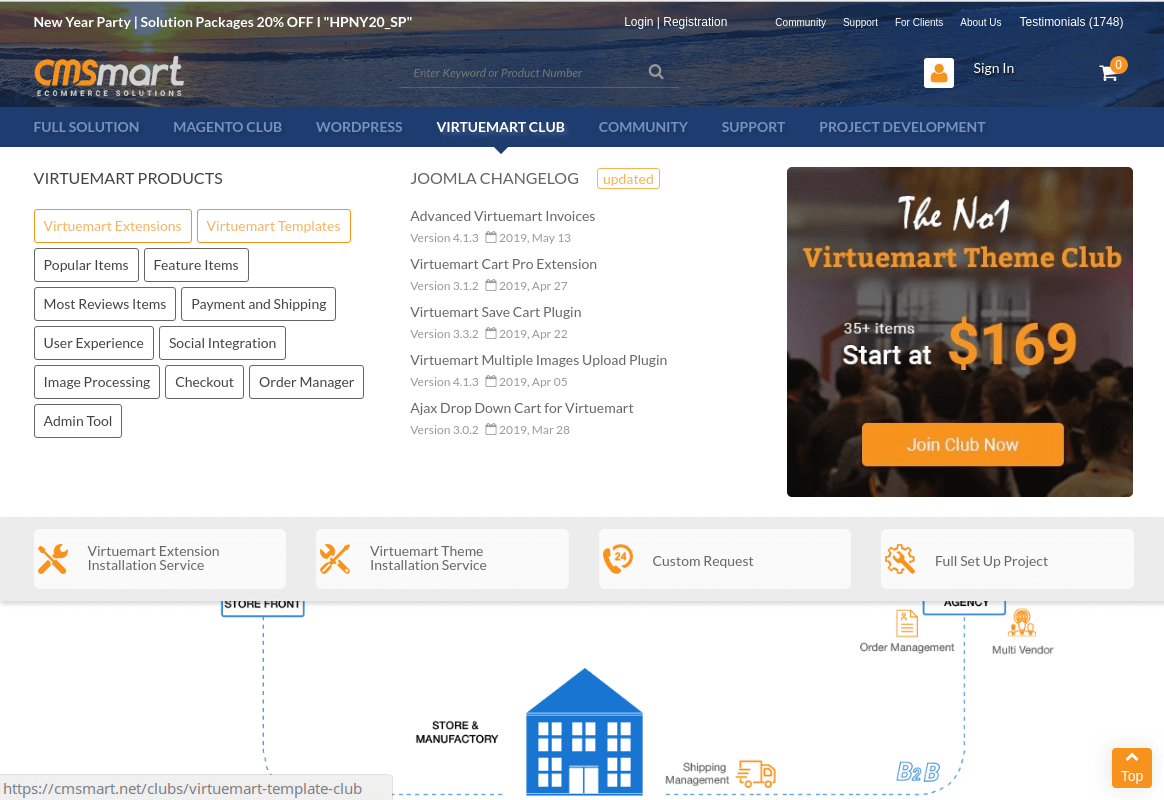The width and height of the screenshot is (1164, 800).
Task: Click the orange user account icon
Action: click(x=938, y=73)
